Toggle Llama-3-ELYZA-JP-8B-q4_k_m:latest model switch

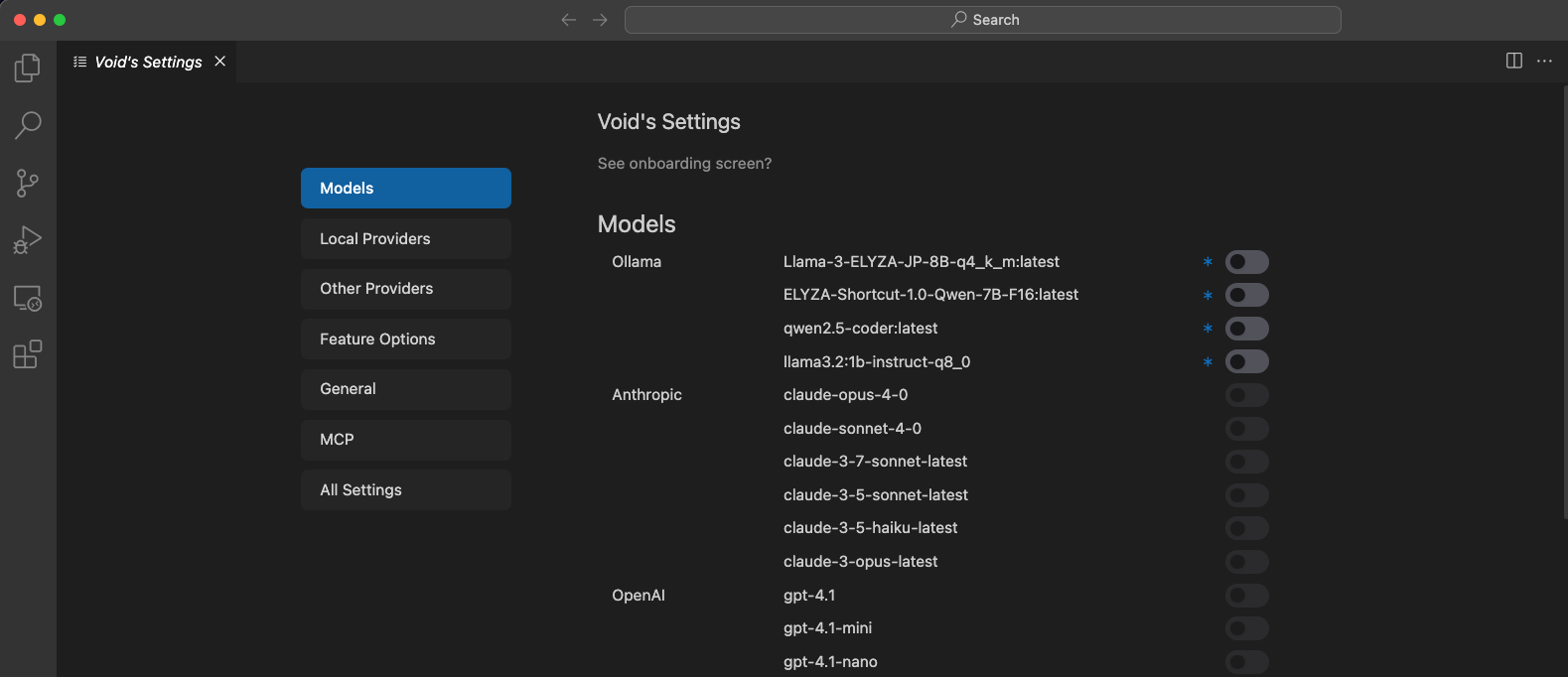click(x=1247, y=262)
